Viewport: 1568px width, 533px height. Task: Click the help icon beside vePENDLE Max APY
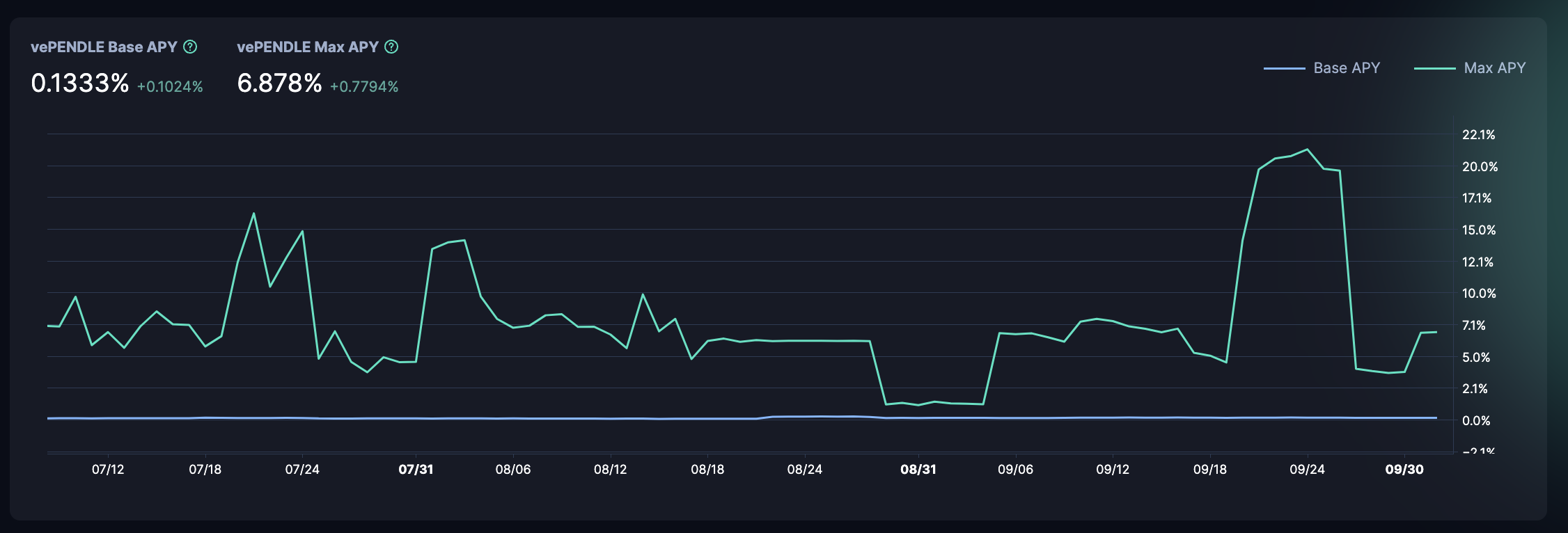coord(391,47)
